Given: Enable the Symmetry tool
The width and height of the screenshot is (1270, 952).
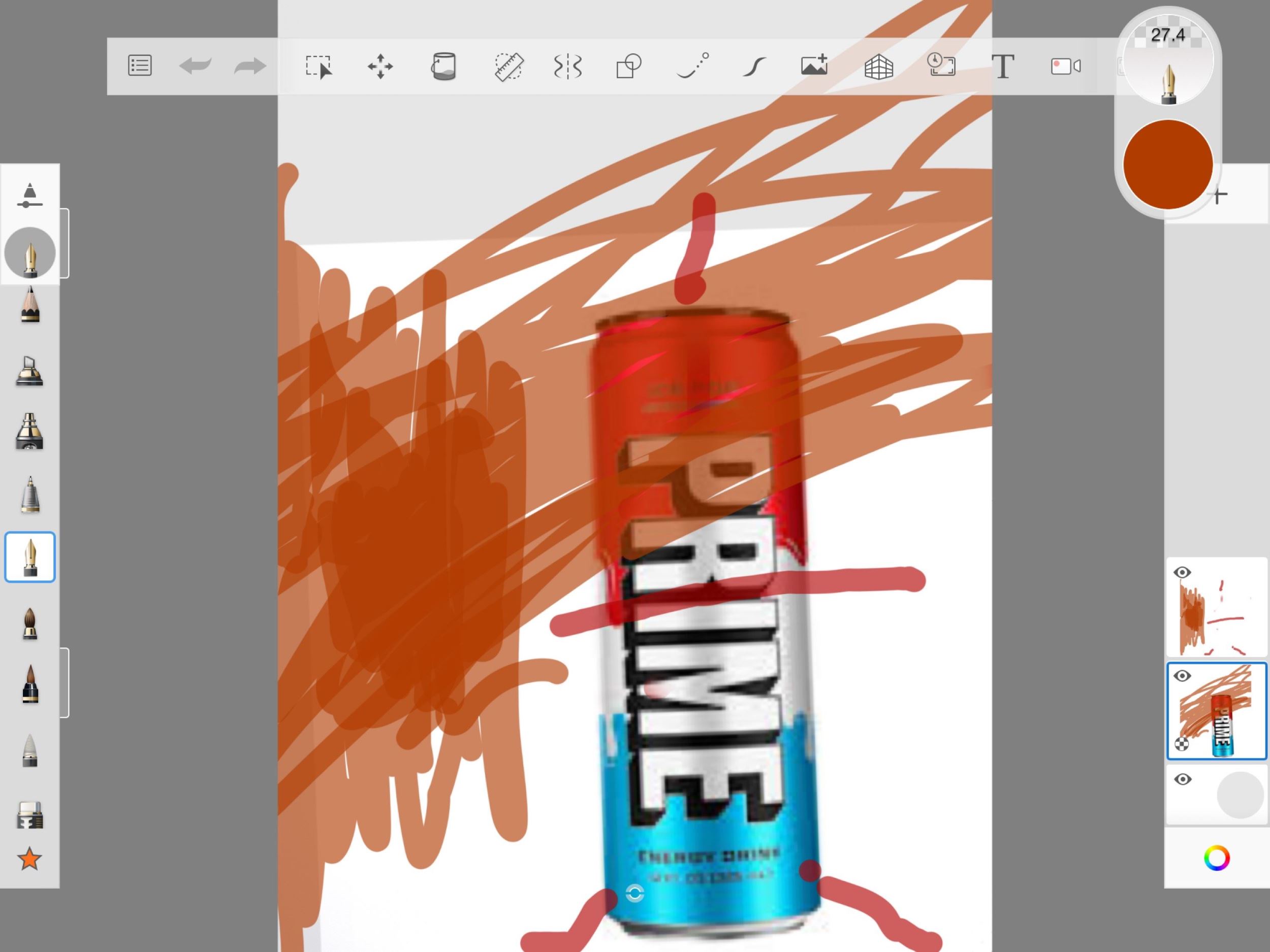Looking at the screenshot, I should pyautogui.click(x=568, y=67).
